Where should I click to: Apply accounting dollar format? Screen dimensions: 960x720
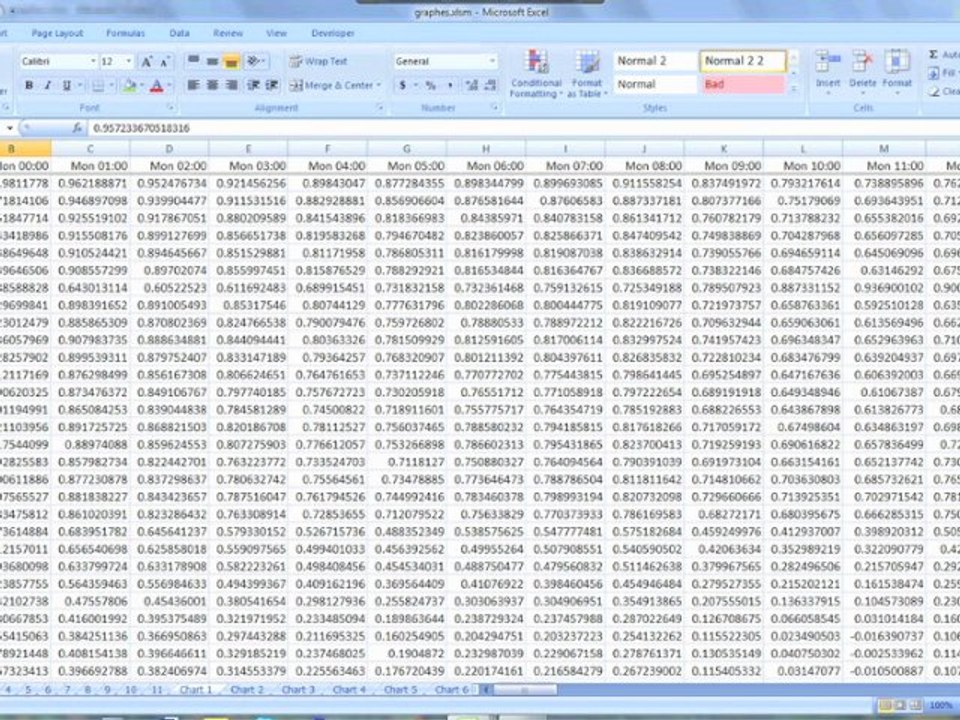click(402, 85)
